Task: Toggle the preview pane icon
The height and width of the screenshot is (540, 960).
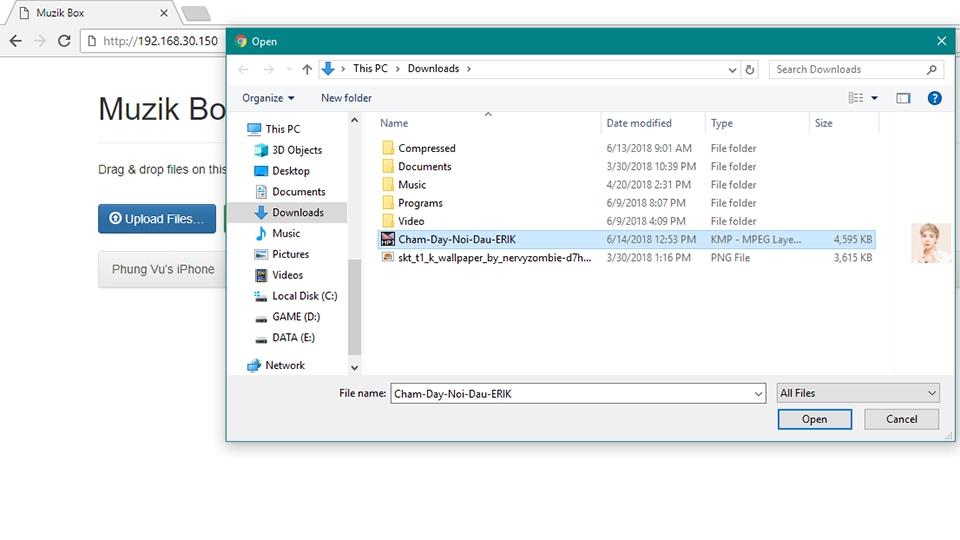Action: click(x=903, y=98)
